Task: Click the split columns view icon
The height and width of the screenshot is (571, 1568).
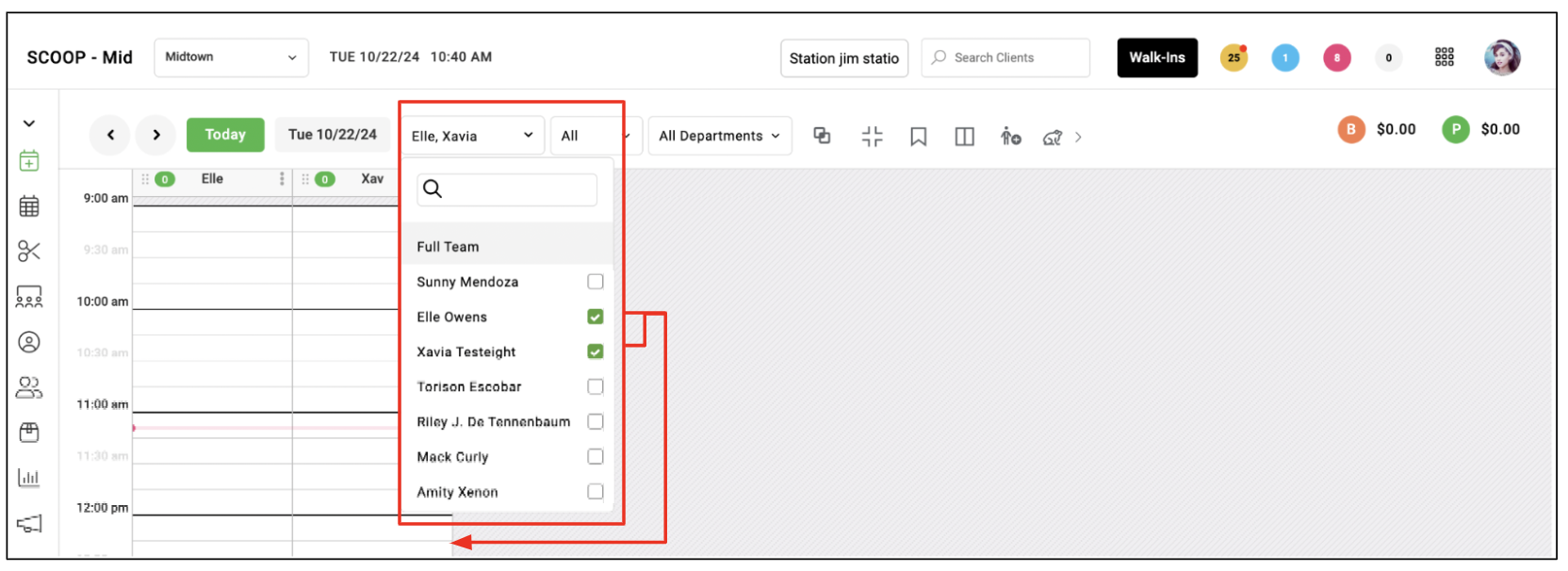Action: tap(964, 137)
